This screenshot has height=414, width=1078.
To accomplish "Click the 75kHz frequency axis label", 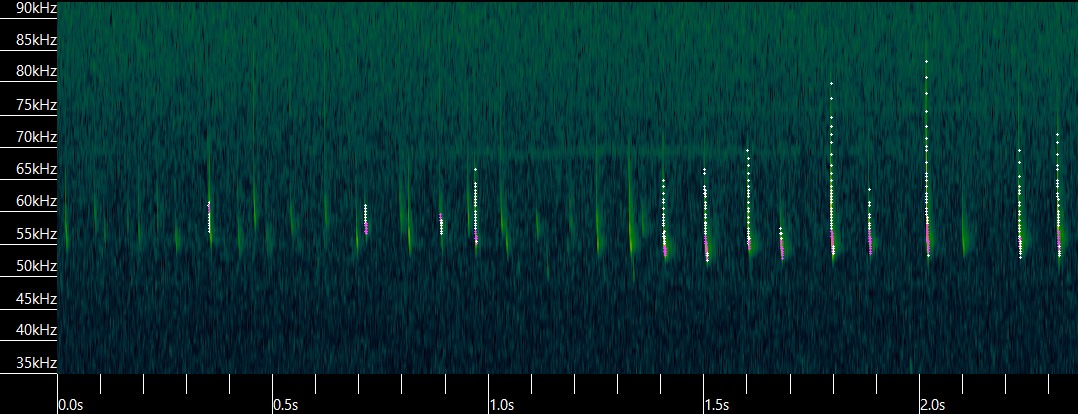I will pyautogui.click(x=28, y=104).
